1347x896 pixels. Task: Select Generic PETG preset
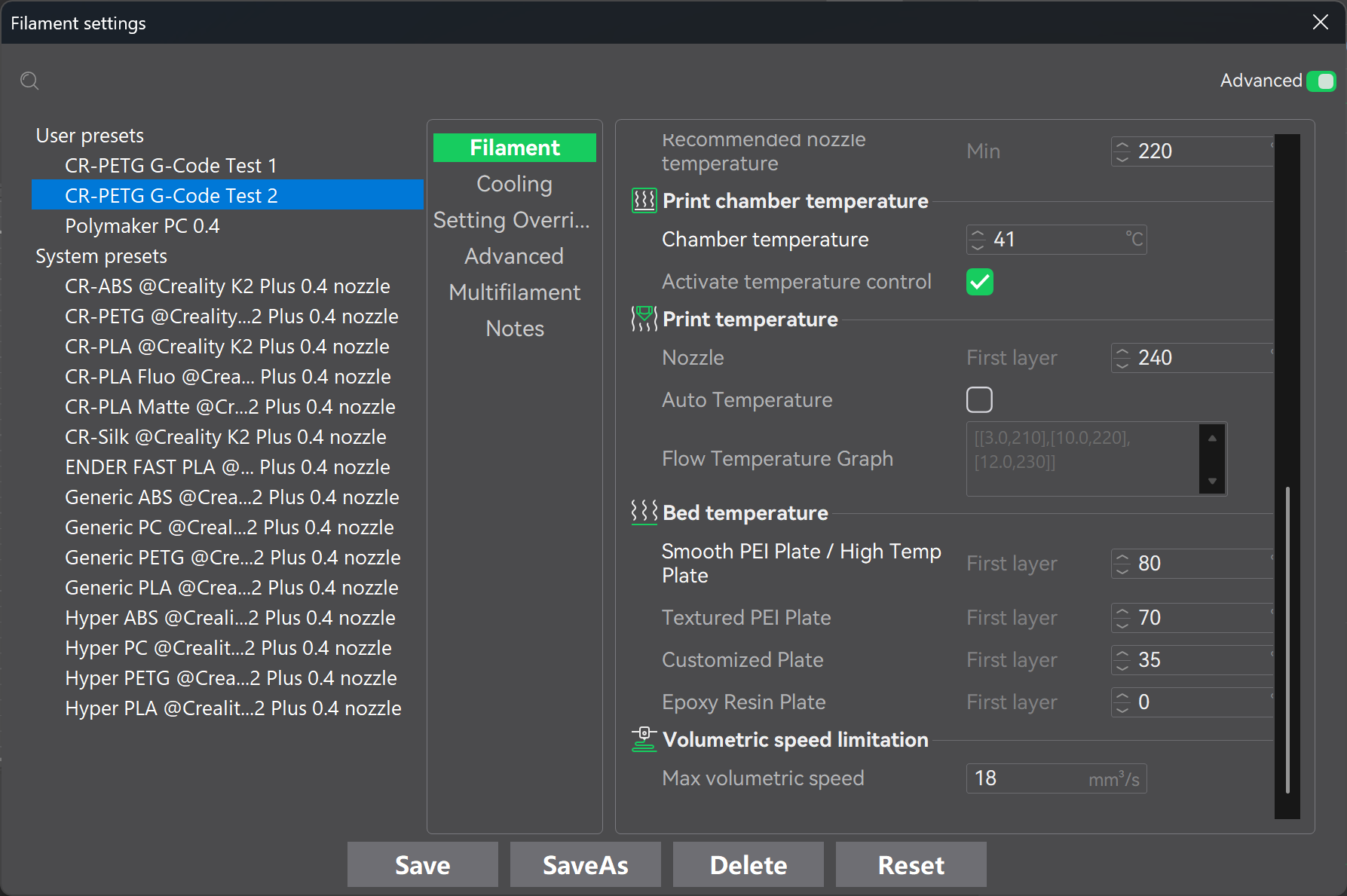pos(228,558)
